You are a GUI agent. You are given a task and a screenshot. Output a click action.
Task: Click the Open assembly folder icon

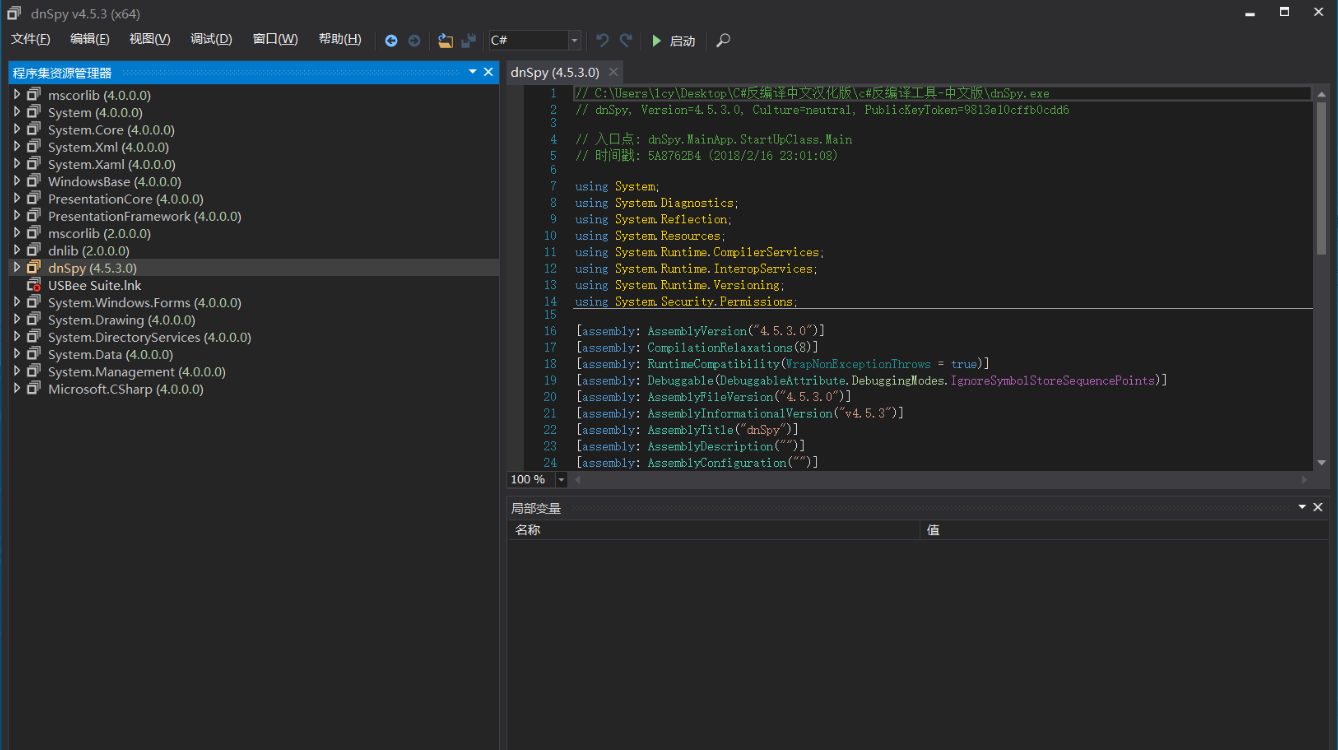click(445, 40)
